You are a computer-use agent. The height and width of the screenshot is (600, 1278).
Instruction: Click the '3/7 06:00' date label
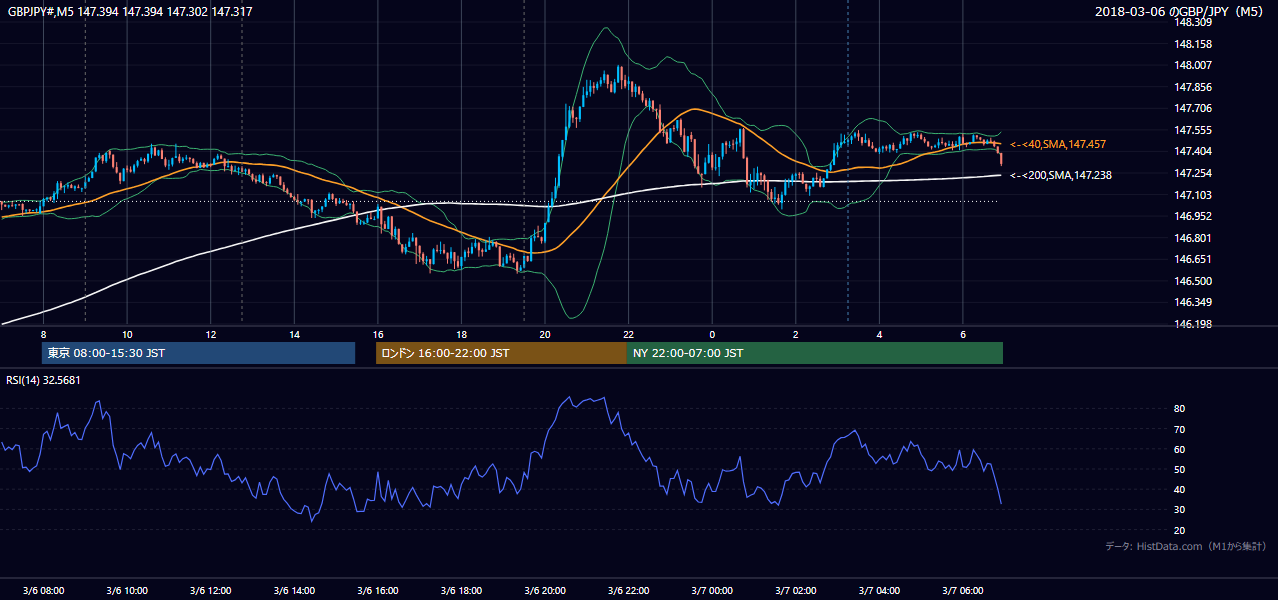click(963, 590)
